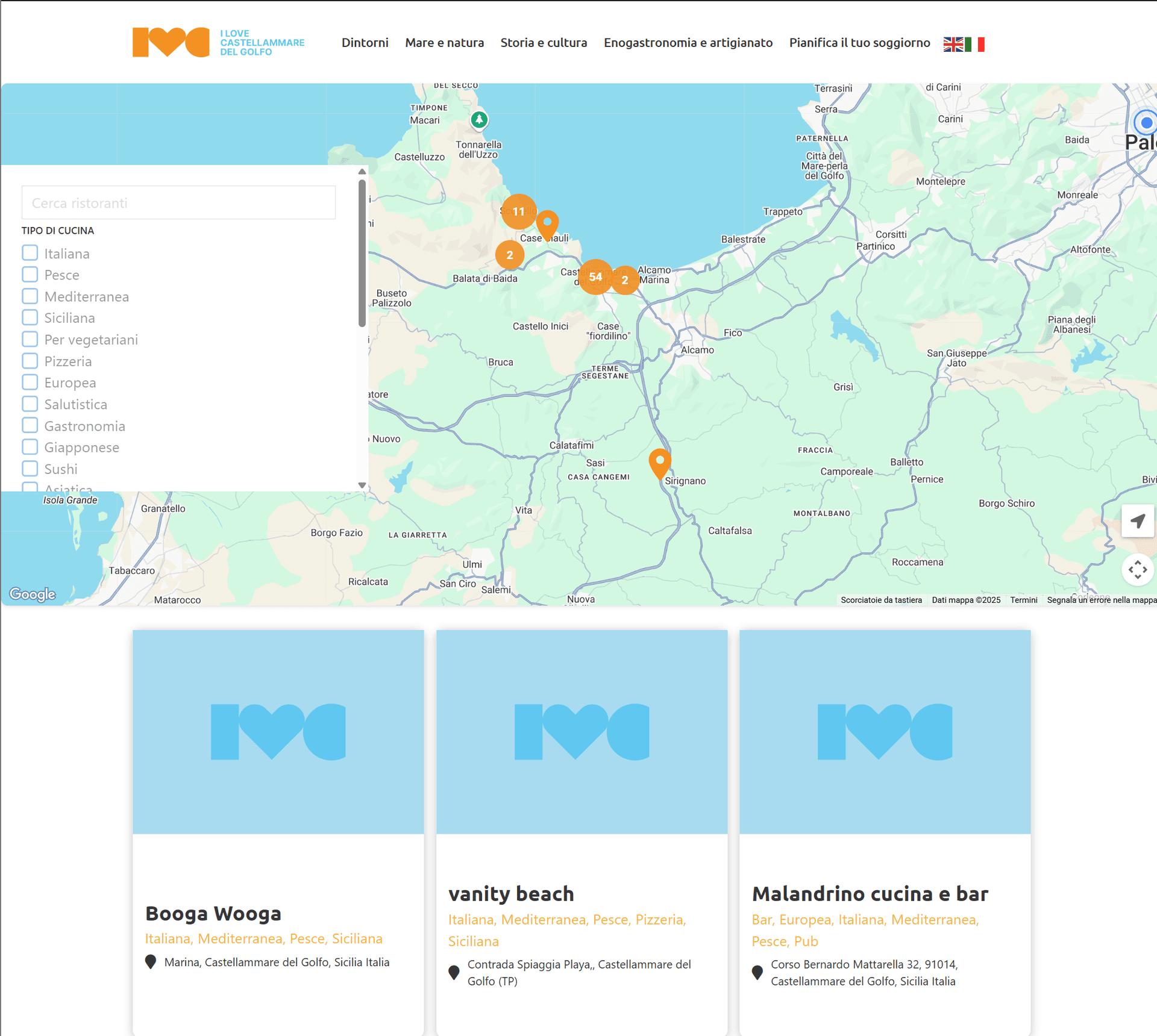Image resolution: width=1157 pixels, height=1036 pixels.
Task: Open Enogastronomia e artigianato menu
Action: [688, 43]
